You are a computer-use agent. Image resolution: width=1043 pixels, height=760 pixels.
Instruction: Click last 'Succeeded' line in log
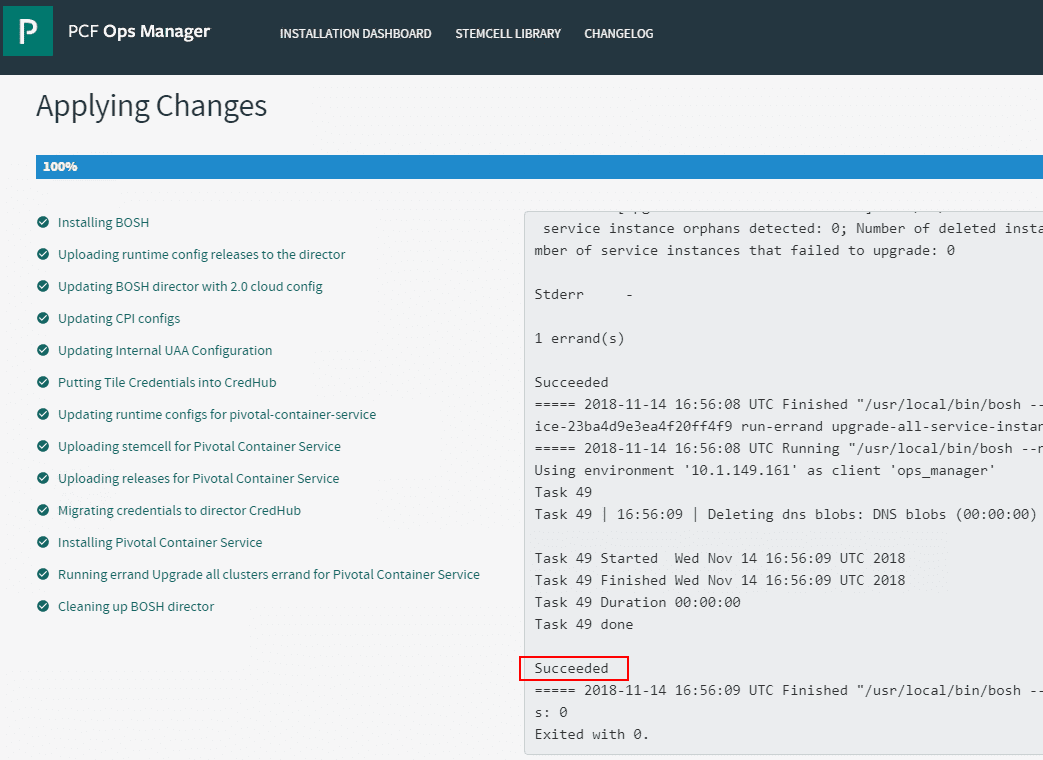tap(571, 668)
